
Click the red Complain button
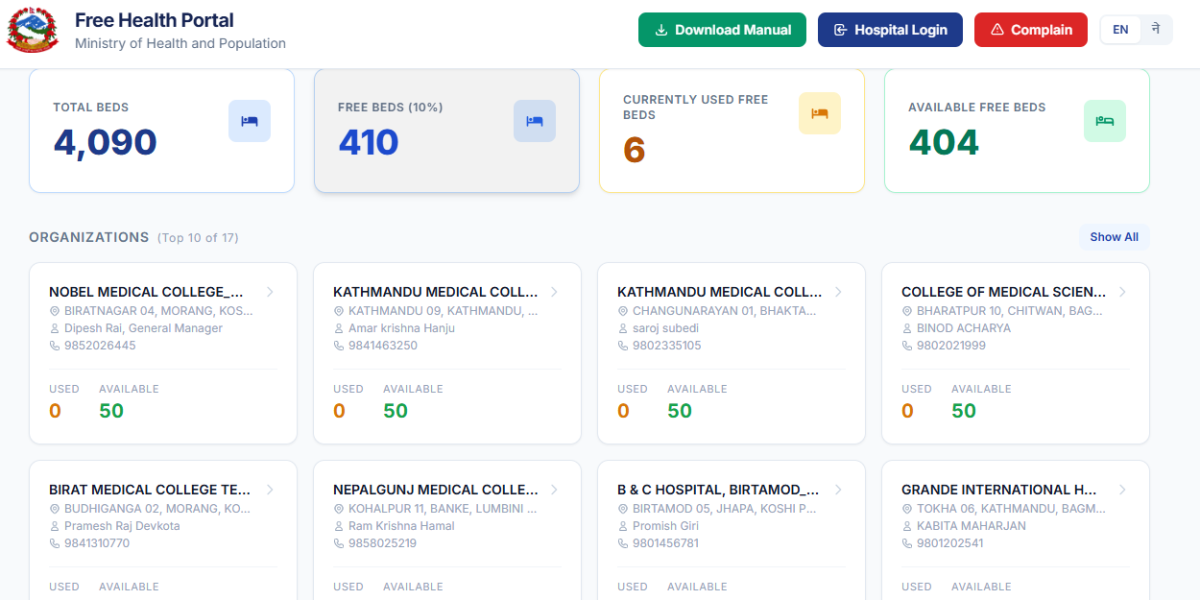pos(1030,30)
